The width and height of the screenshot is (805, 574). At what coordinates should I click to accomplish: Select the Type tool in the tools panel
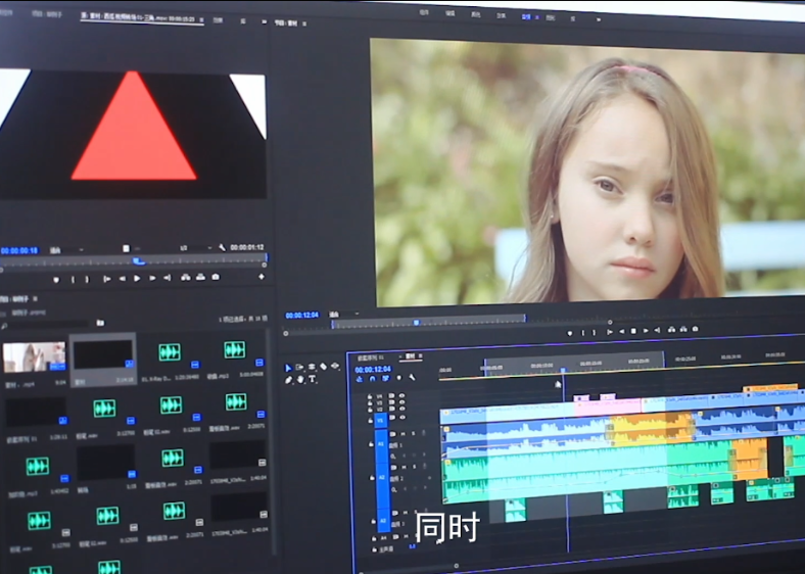point(313,380)
